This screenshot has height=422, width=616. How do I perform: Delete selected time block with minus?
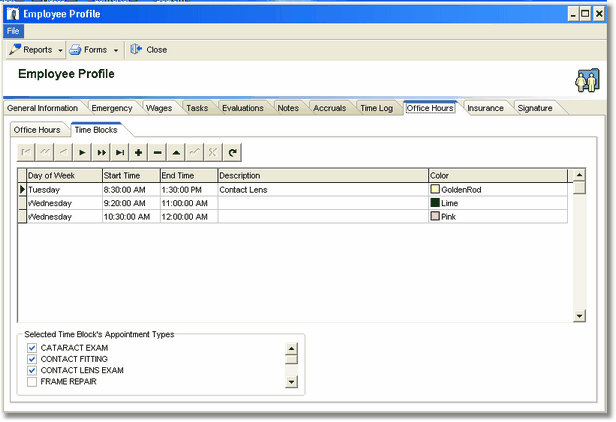pyautogui.click(x=157, y=152)
